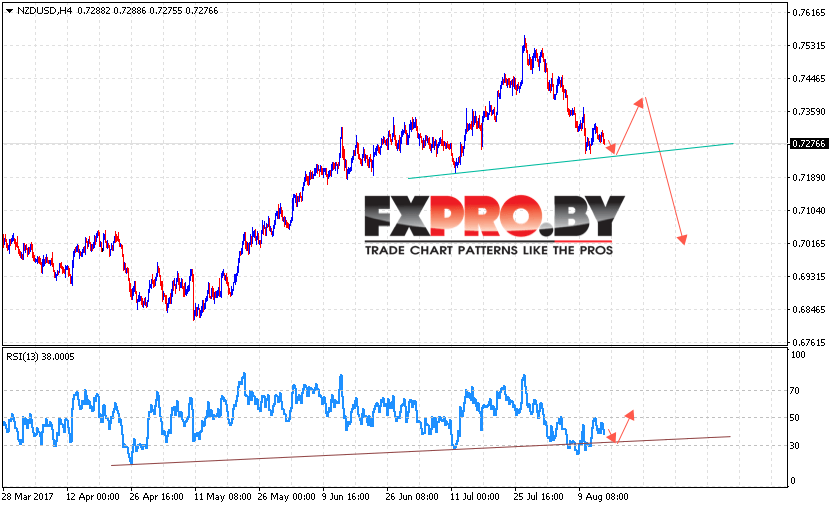Click the NZDUSD,H4 chart title text
Viewport: 830px width, 508px height.
(44, 11)
